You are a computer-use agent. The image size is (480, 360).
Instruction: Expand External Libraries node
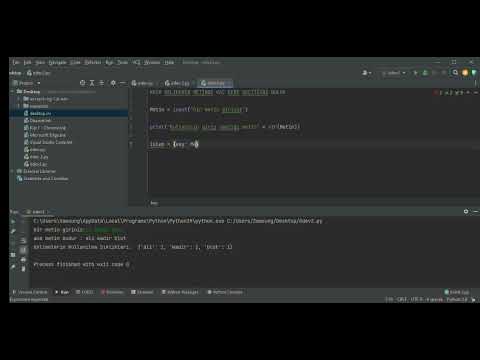[x=13, y=171]
